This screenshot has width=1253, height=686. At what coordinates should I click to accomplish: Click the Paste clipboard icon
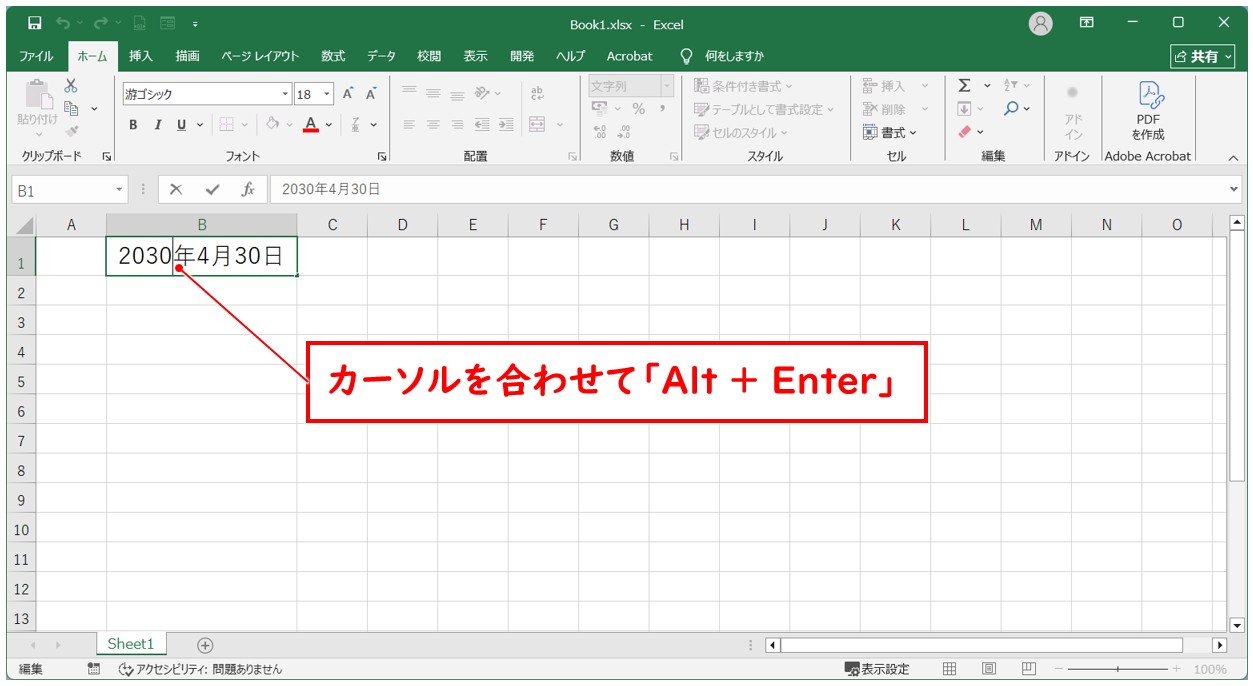pos(38,93)
